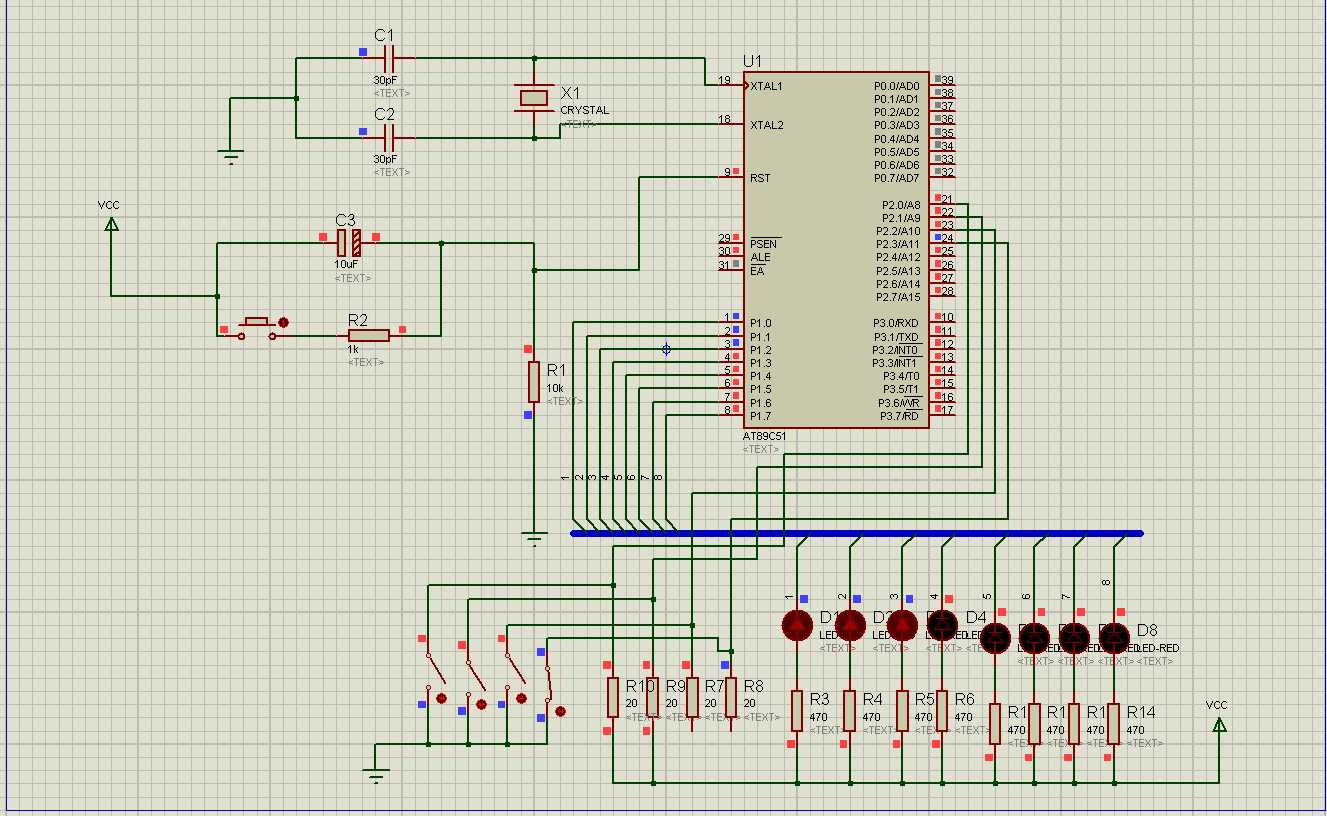Click the U1 reference label
Screen dimensions: 1327x816
point(753,61)
